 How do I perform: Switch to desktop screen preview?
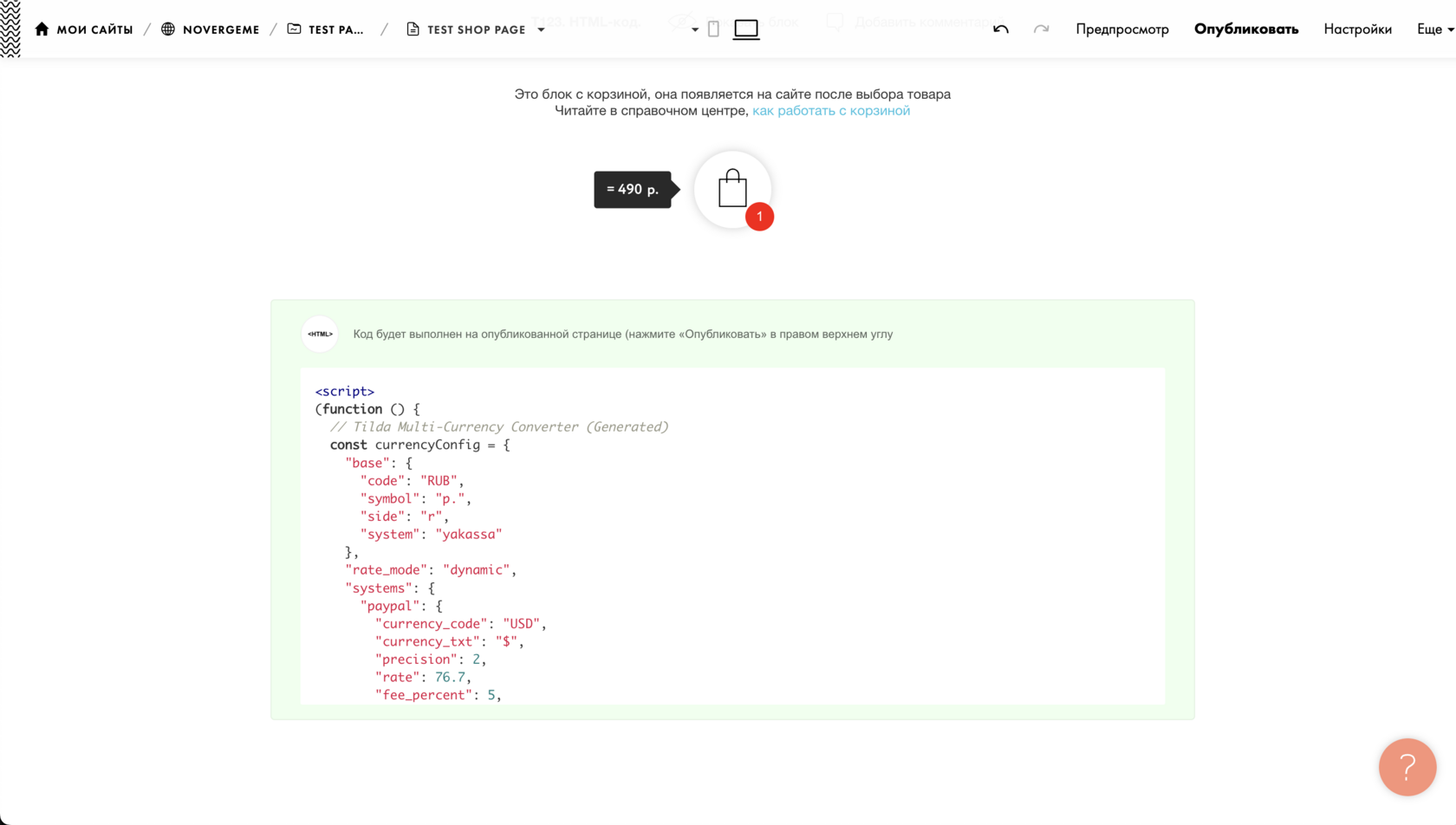pyautogui.click(x=745, y=29)
